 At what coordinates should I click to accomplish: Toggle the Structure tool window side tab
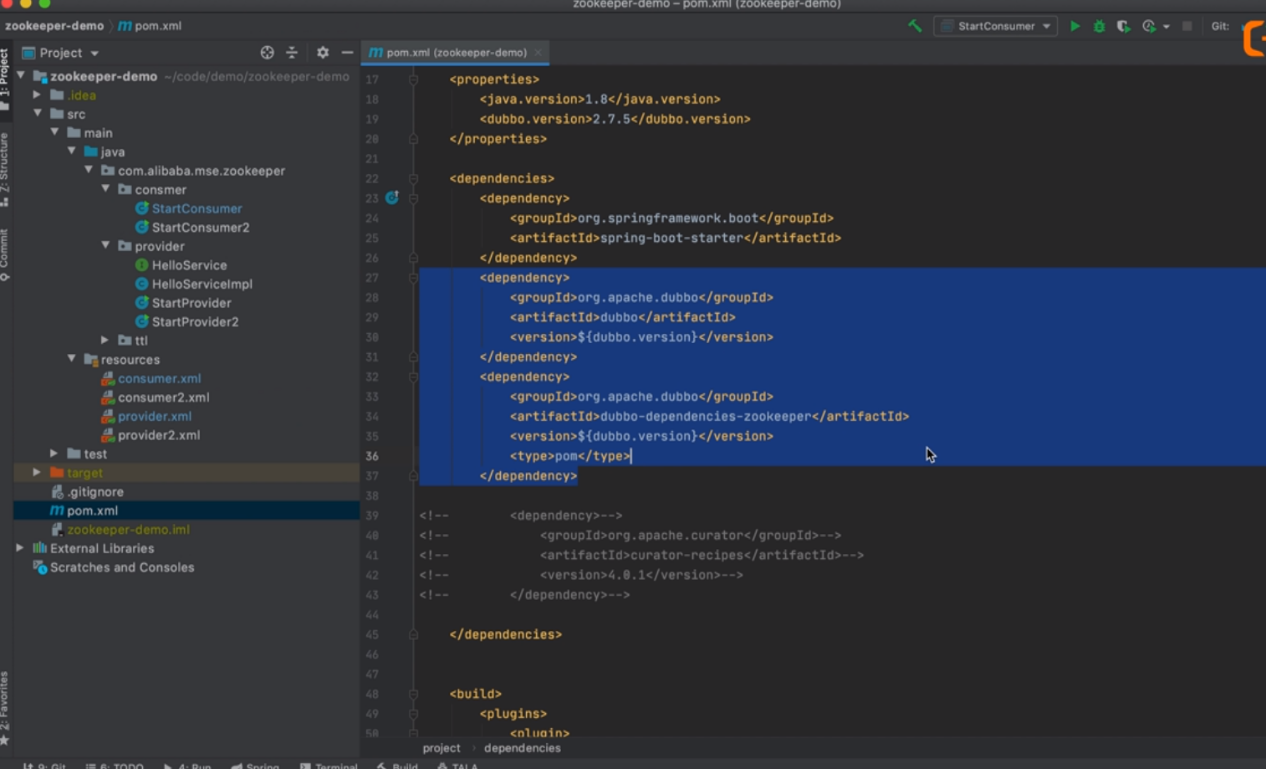click(5, 168)
